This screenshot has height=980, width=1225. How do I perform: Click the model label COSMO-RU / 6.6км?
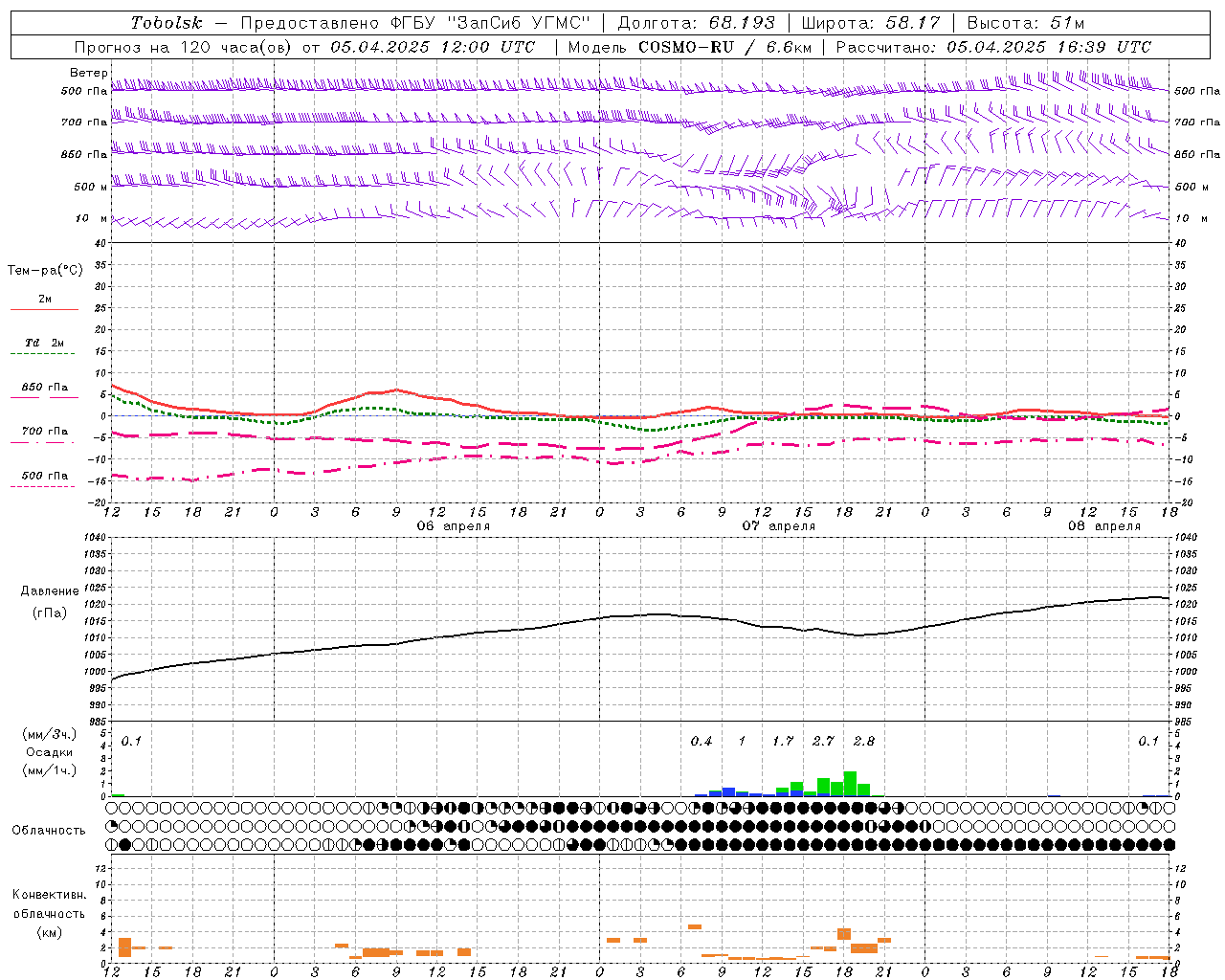coord(724,47)
